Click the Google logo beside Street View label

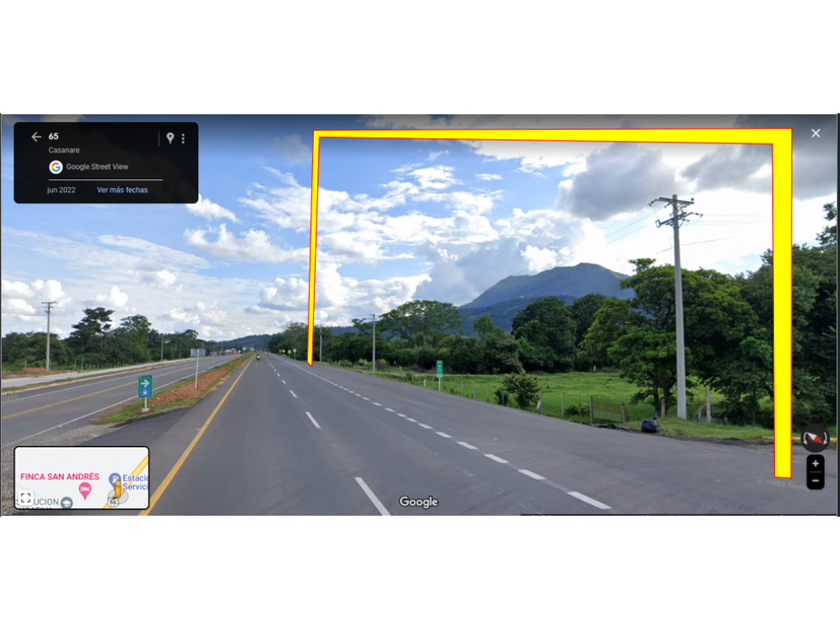[x=56, y=167]
